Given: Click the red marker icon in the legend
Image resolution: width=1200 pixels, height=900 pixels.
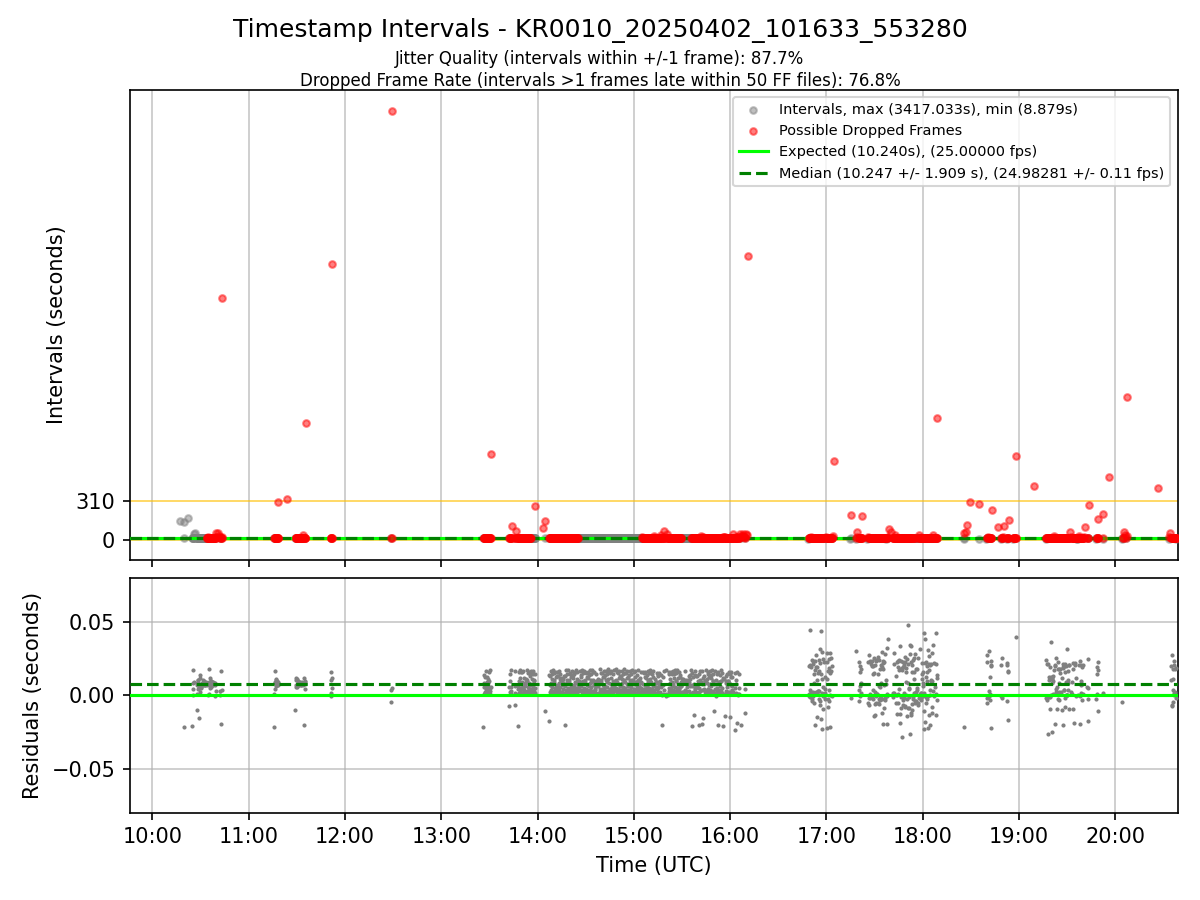Looking at the screenshot, I should point(754,130).
